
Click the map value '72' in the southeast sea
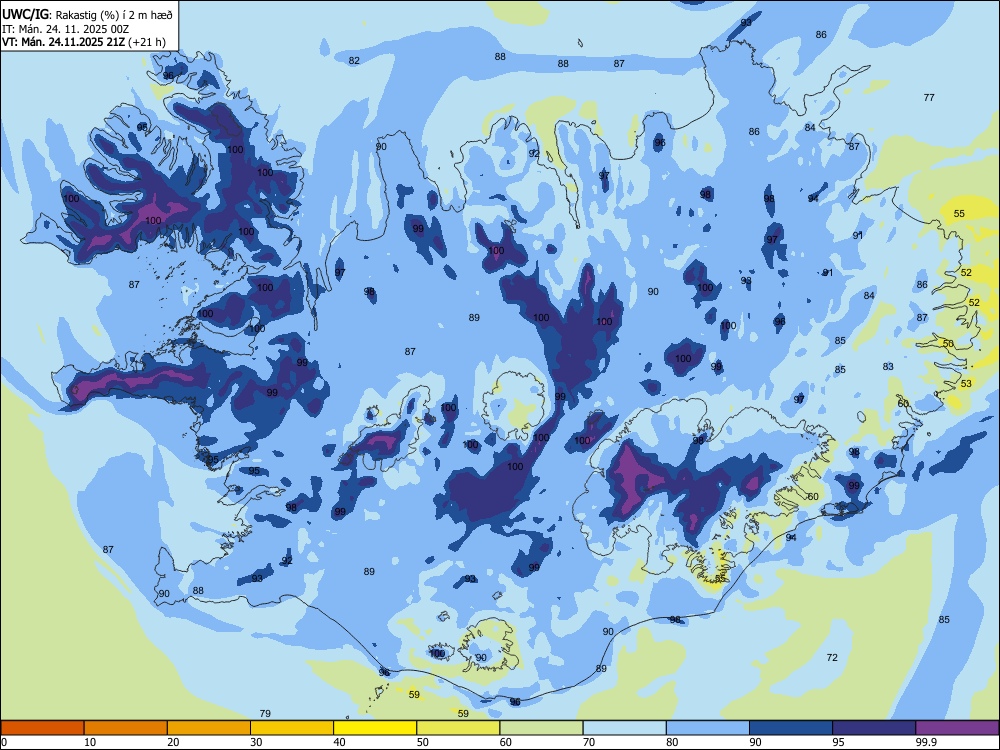coord(832,658)
